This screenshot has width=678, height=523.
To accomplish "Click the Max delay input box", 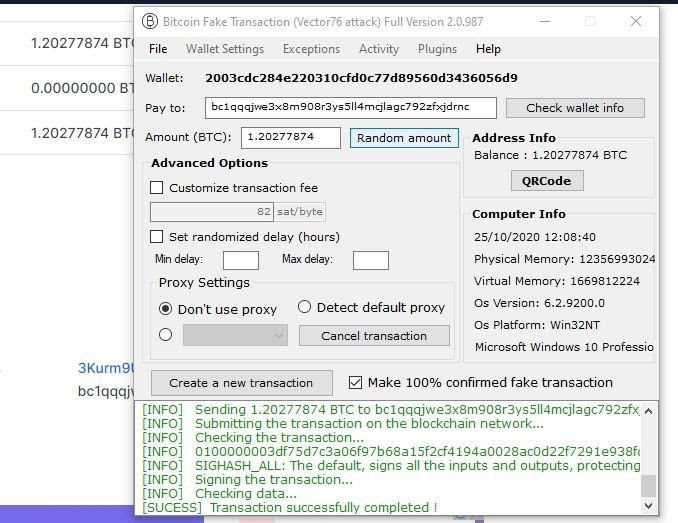I will coord(371,260).
